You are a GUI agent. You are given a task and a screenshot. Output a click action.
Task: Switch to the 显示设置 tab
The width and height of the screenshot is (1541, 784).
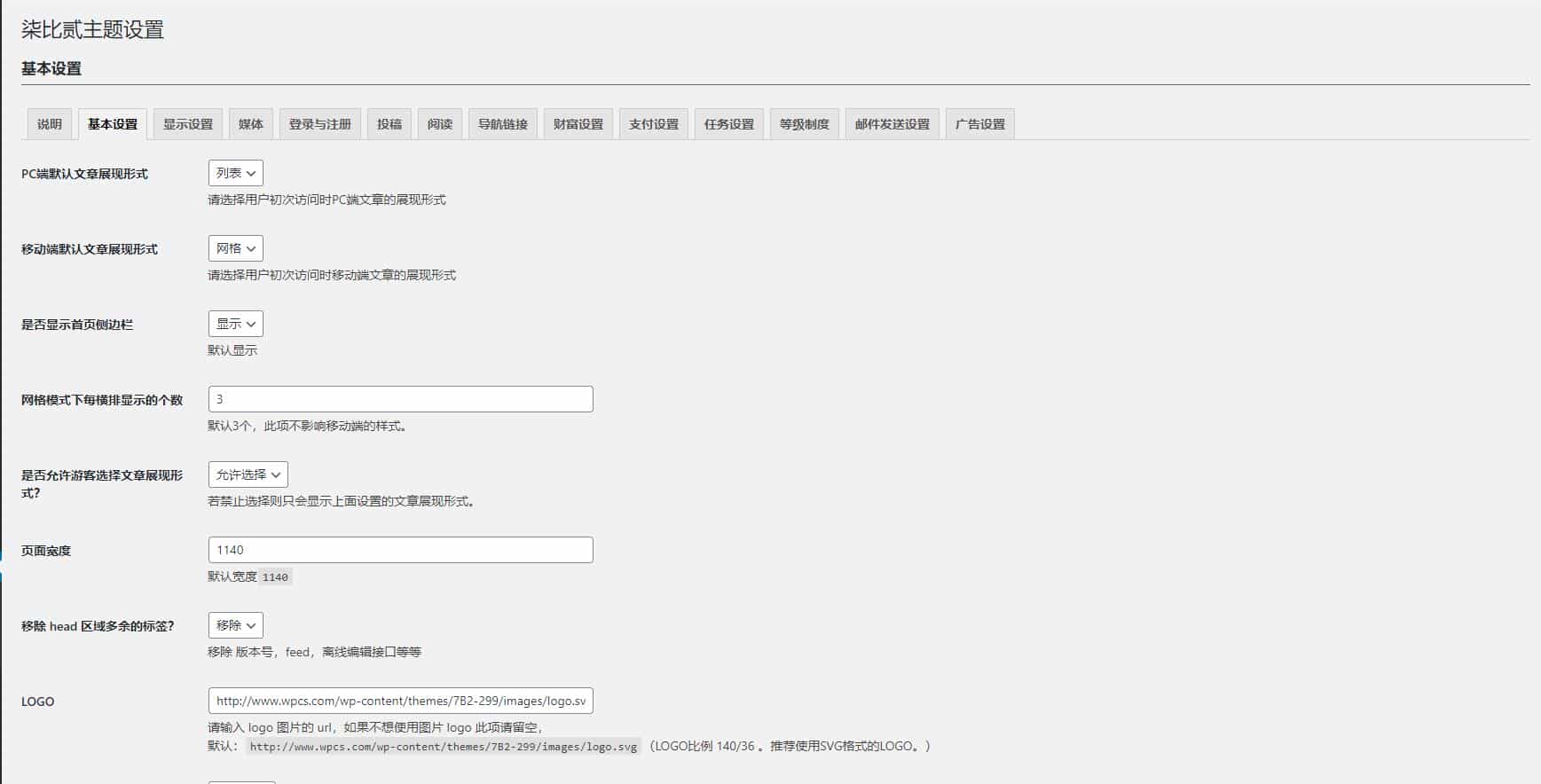188,124
